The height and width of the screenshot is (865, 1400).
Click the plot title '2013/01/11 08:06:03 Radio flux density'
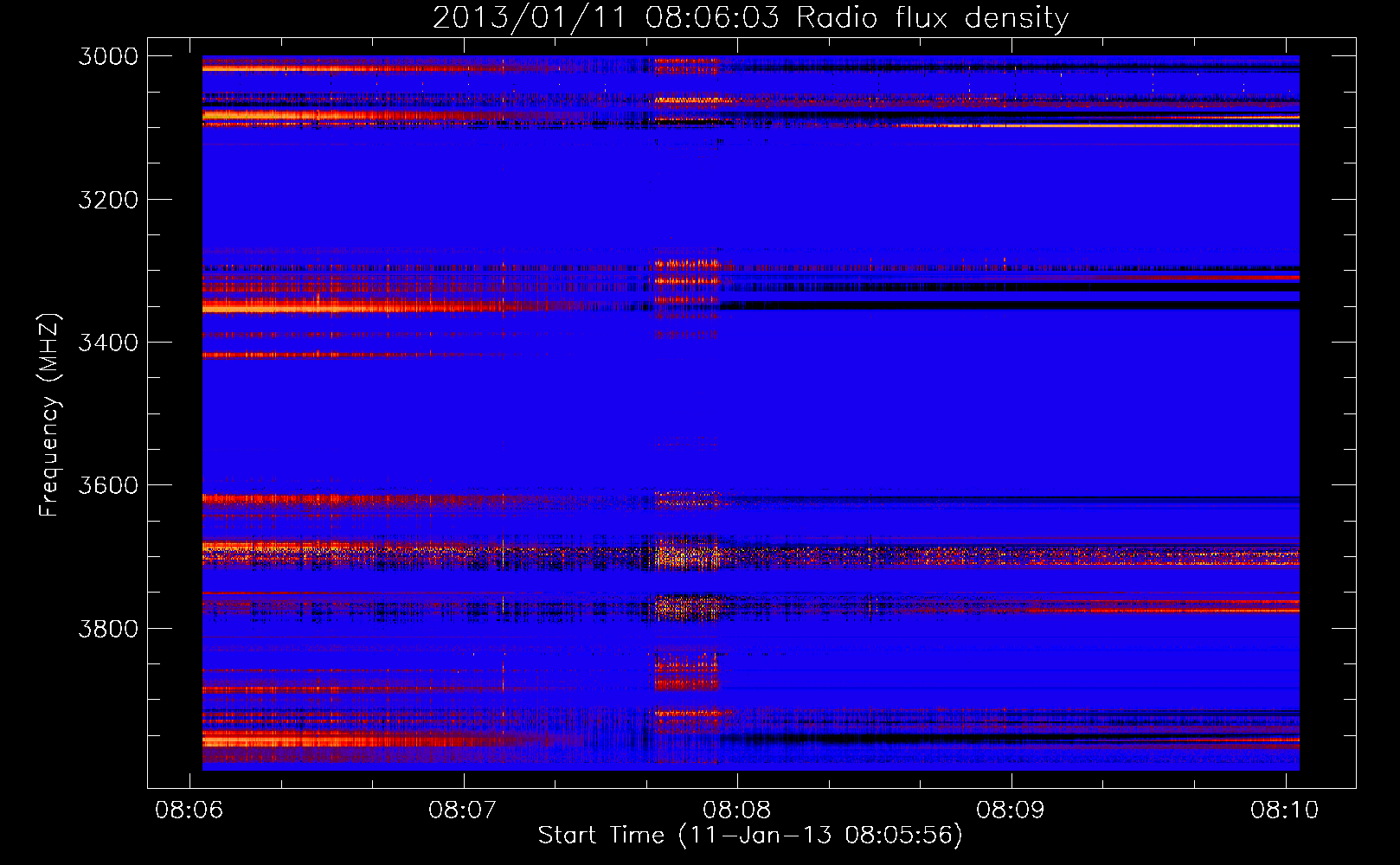[750, 17]
